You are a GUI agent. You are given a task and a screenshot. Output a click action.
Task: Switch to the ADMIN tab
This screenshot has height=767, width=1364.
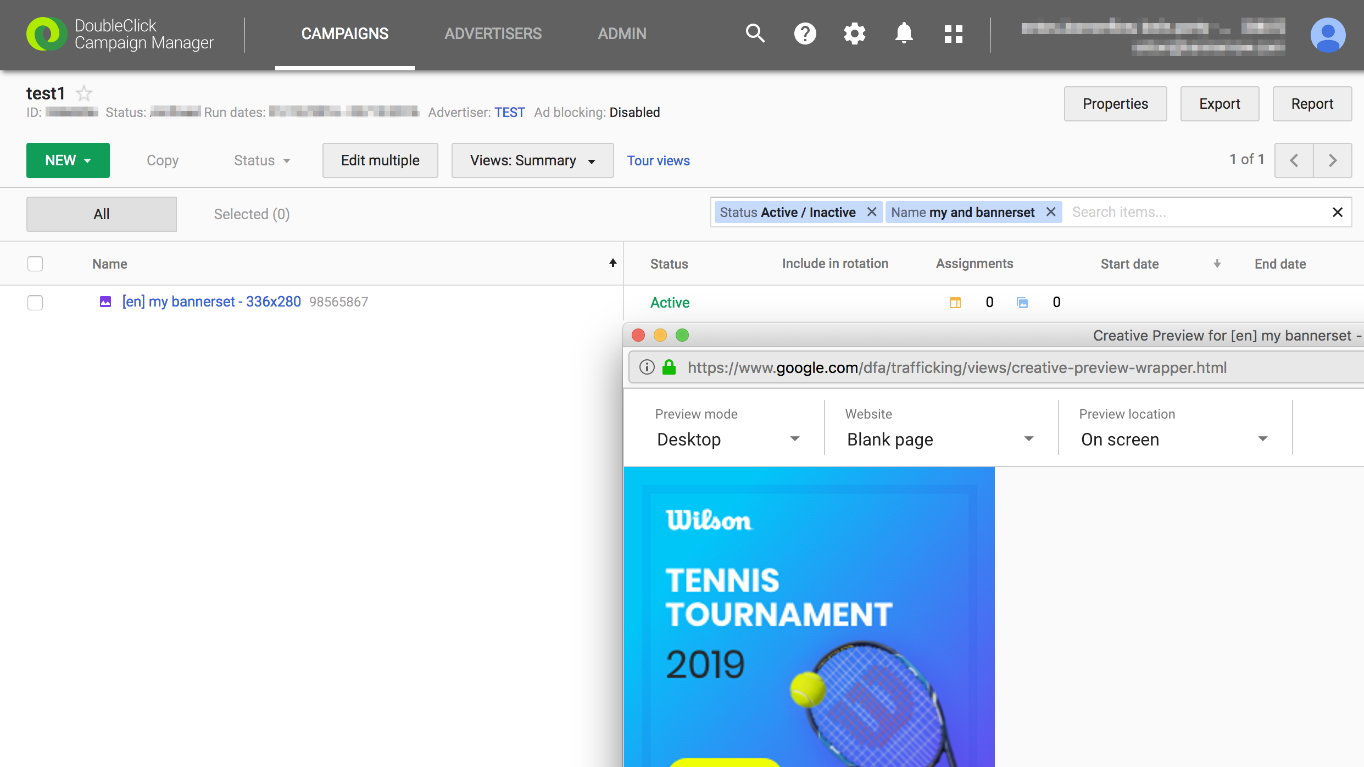(622, 34)
